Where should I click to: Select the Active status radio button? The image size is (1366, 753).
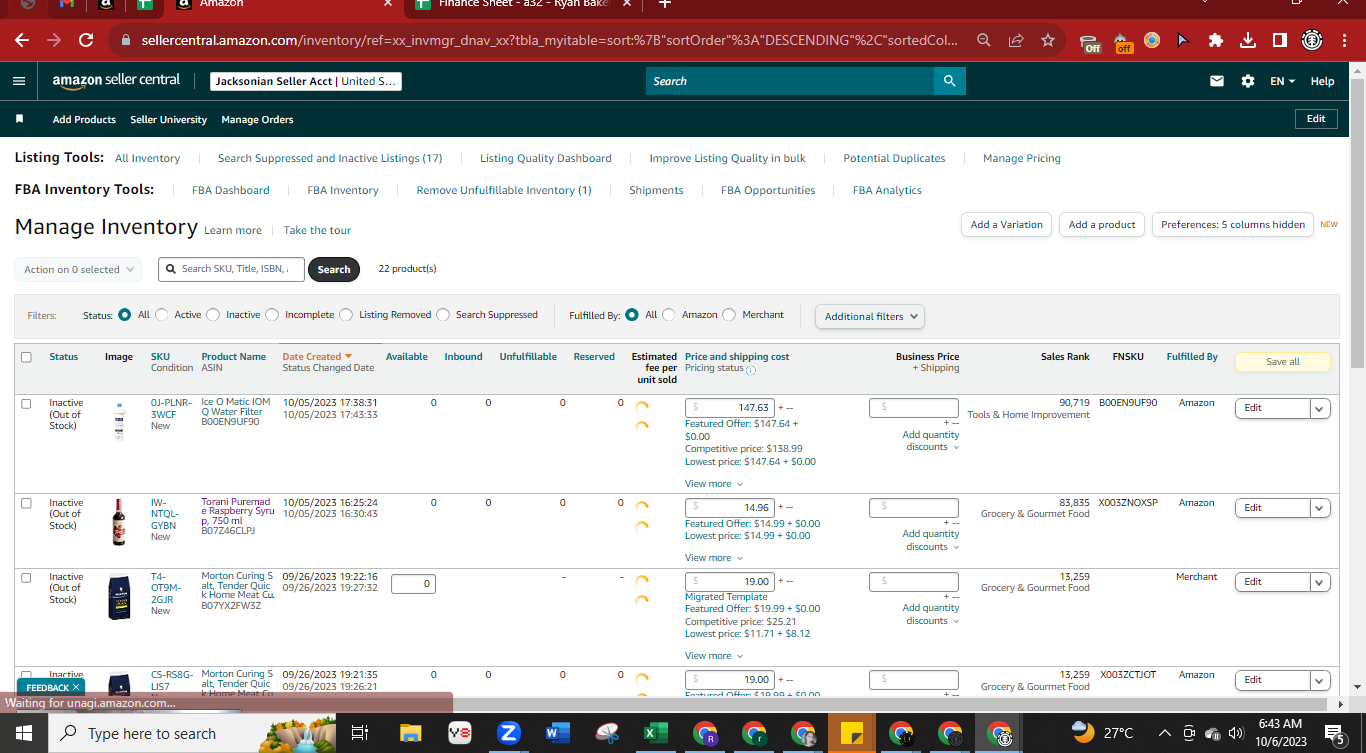tap(162, 314)
